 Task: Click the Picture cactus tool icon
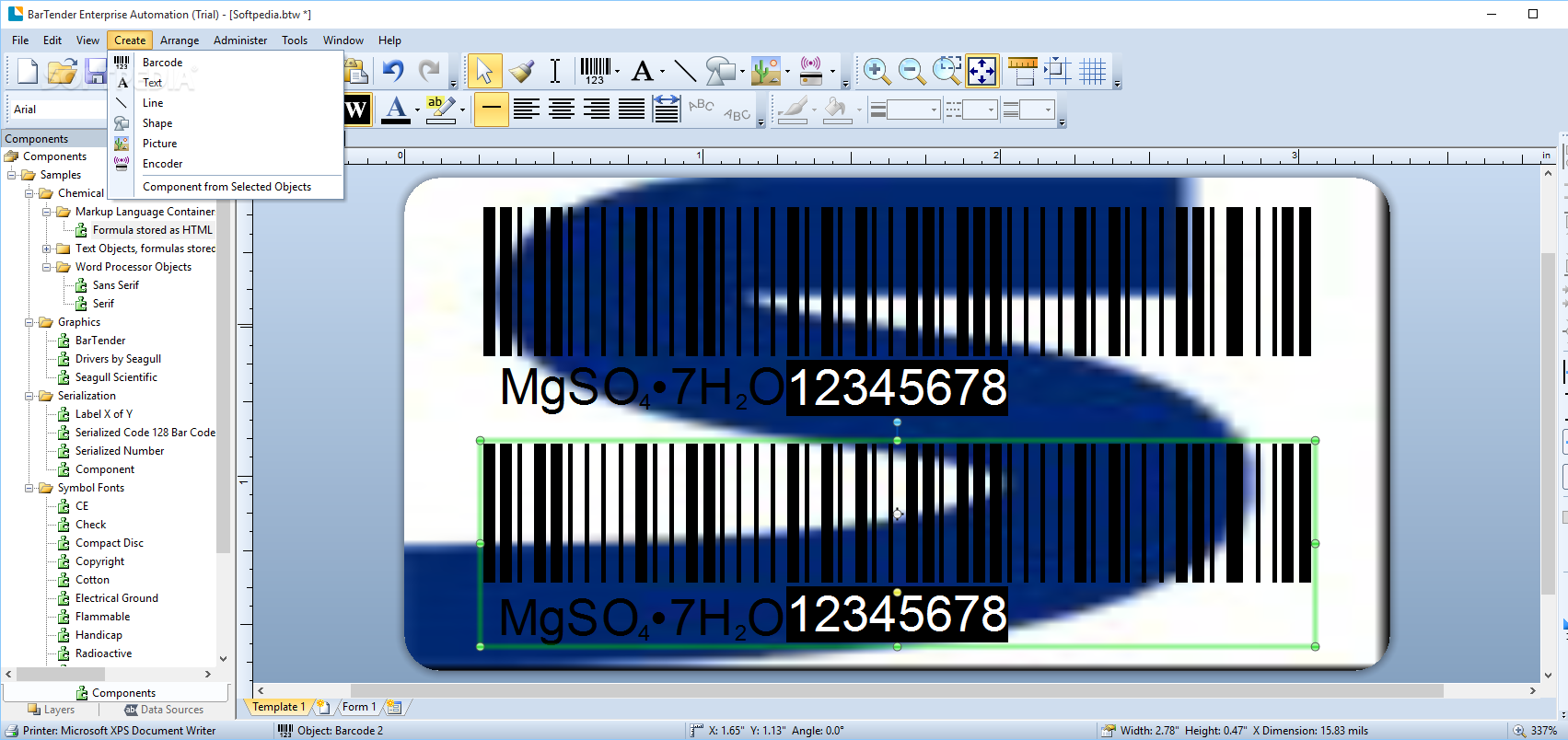point(765,71)
